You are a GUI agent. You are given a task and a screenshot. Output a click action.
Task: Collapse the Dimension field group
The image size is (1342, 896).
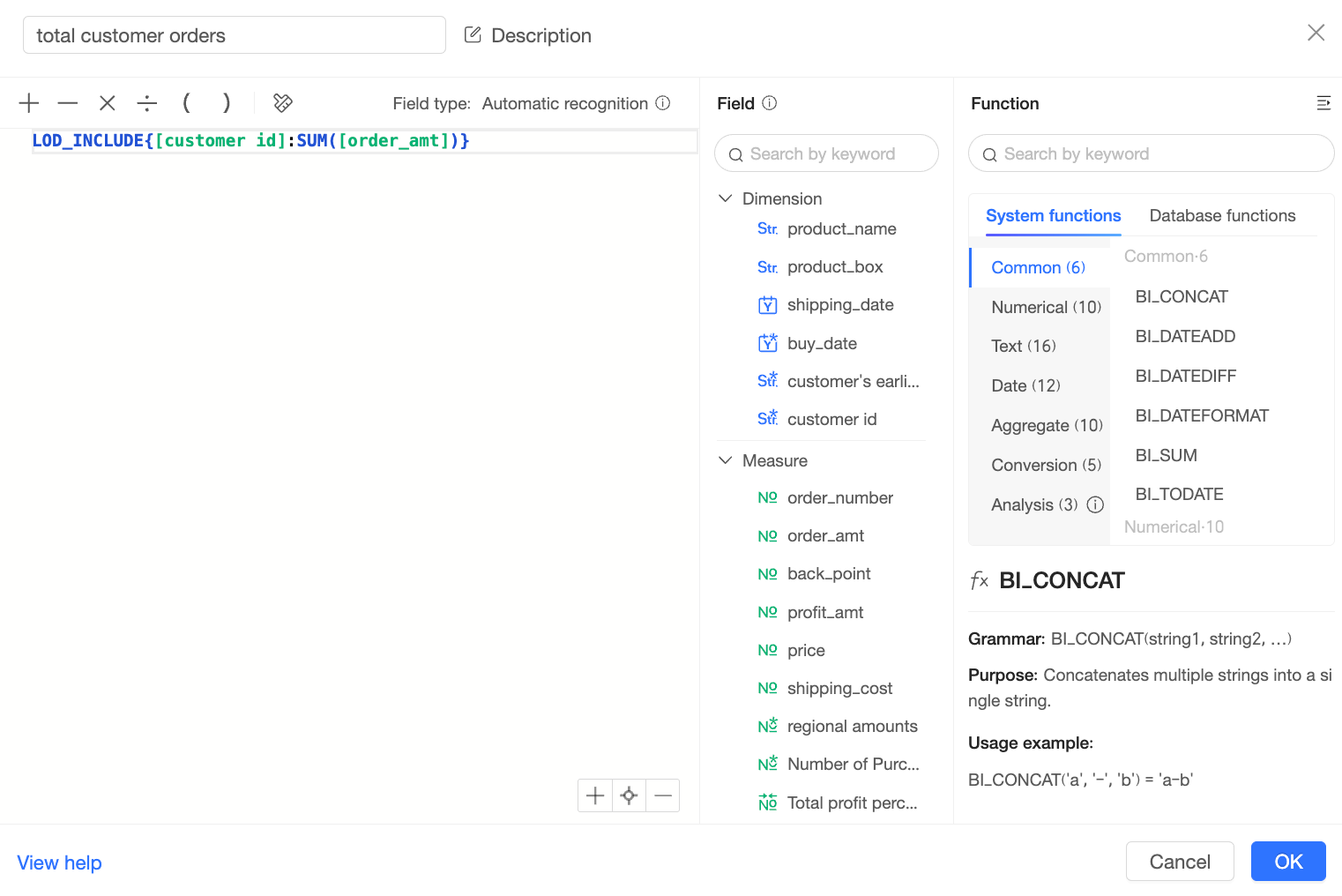pos(726,198)
